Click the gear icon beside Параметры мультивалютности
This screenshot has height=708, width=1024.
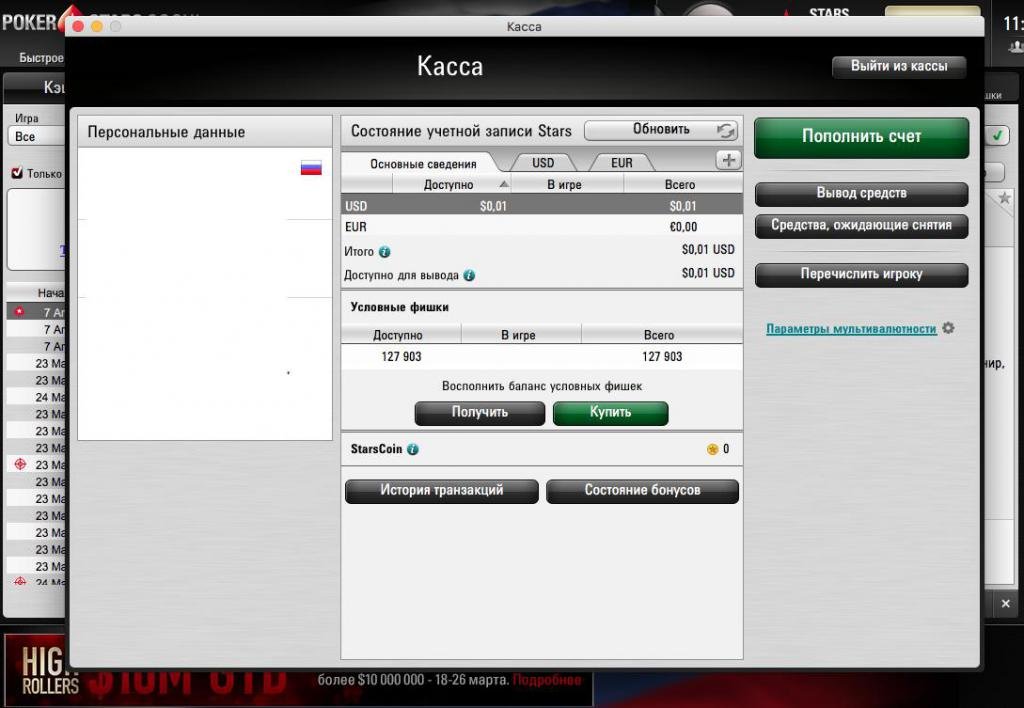[x=948, y=328]
